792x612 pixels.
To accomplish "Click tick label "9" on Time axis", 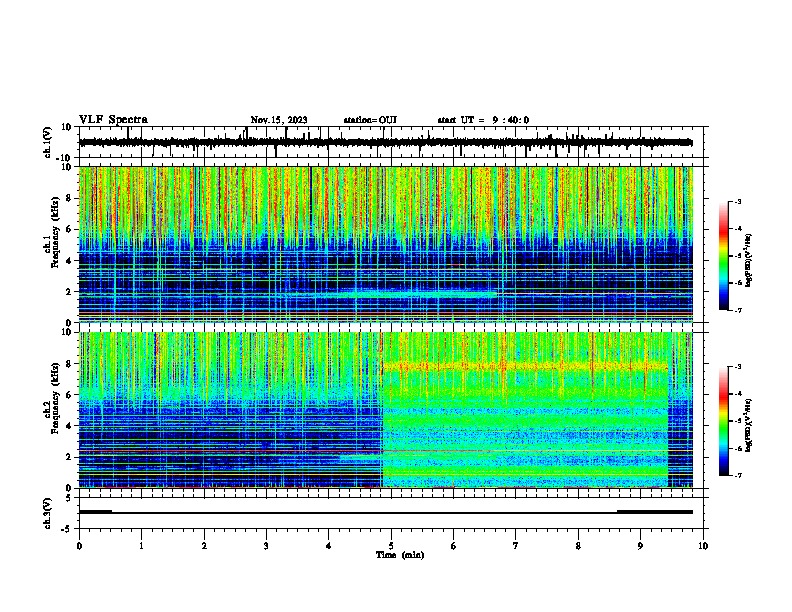I will point(640,546).
